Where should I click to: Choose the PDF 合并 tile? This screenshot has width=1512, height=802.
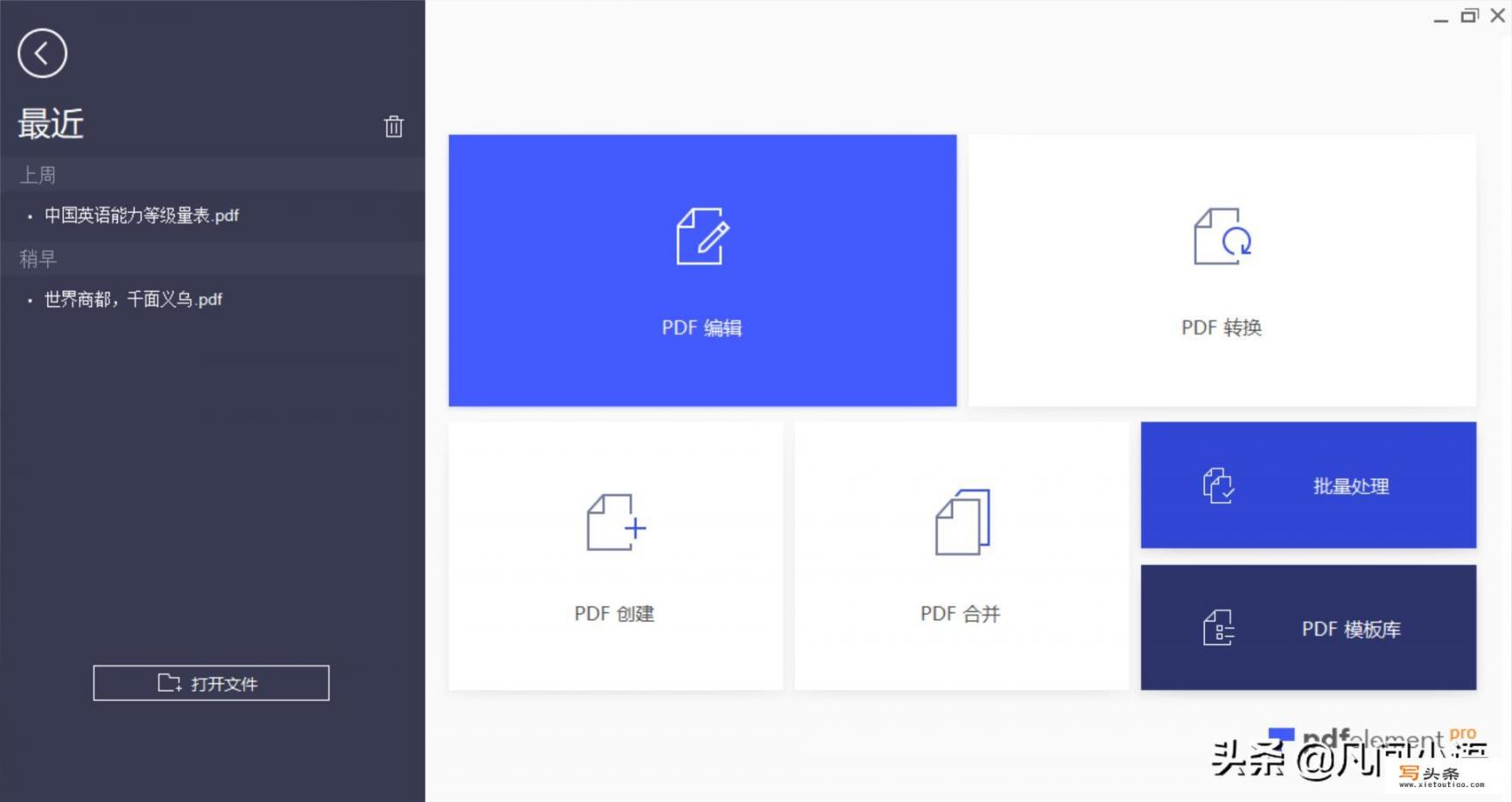click(962, 556)
